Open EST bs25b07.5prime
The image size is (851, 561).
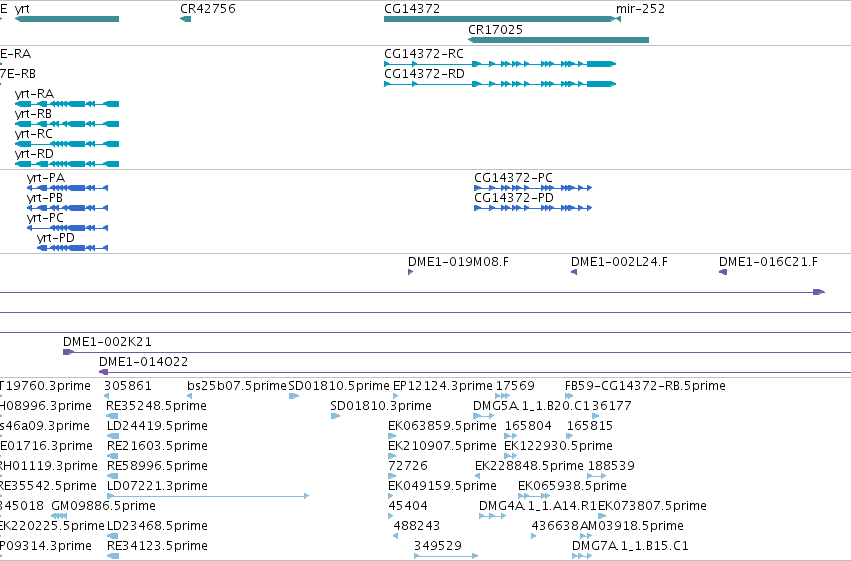[x=189, y=397]
